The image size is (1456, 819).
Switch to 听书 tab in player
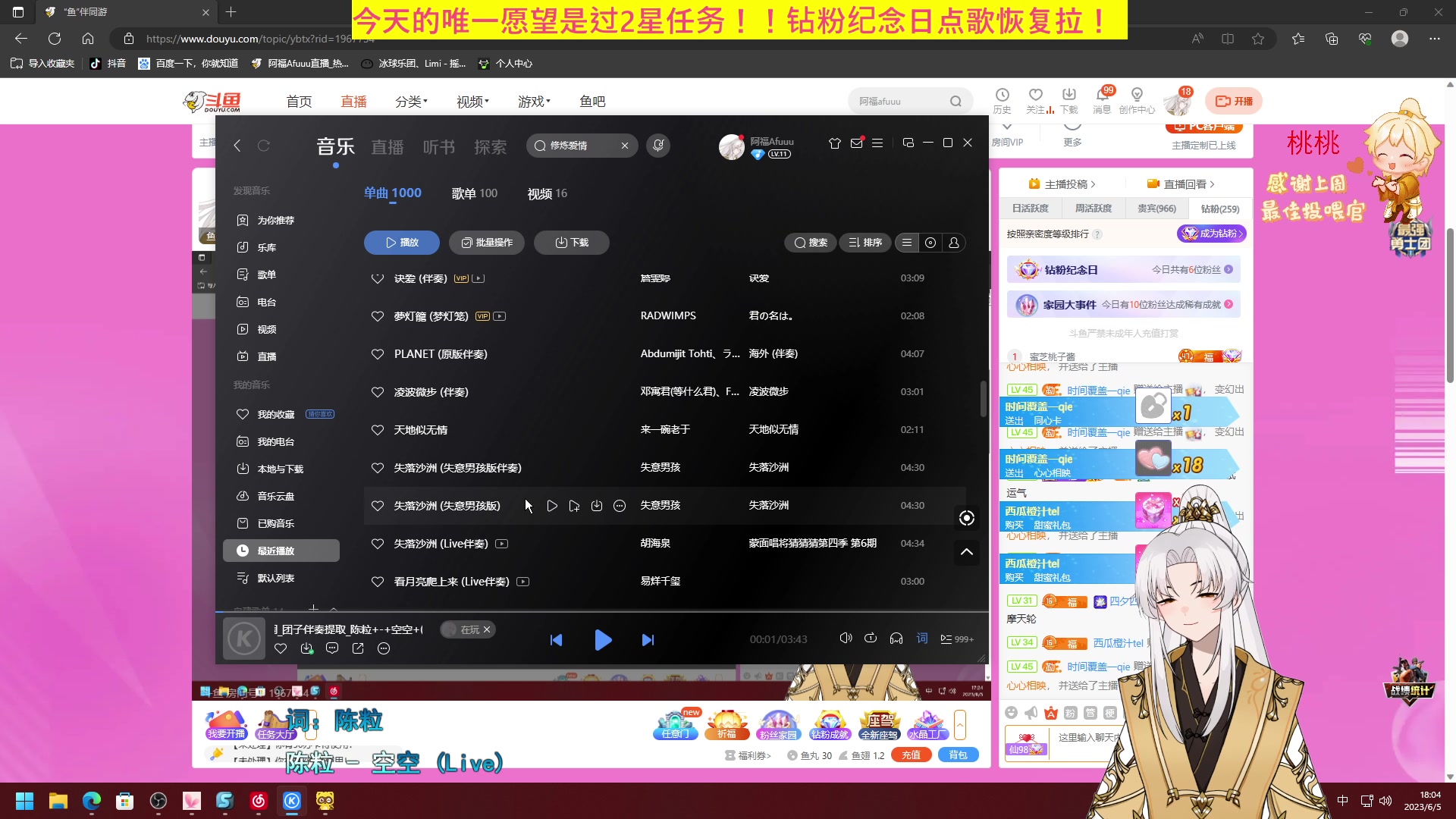click(439, 147)
